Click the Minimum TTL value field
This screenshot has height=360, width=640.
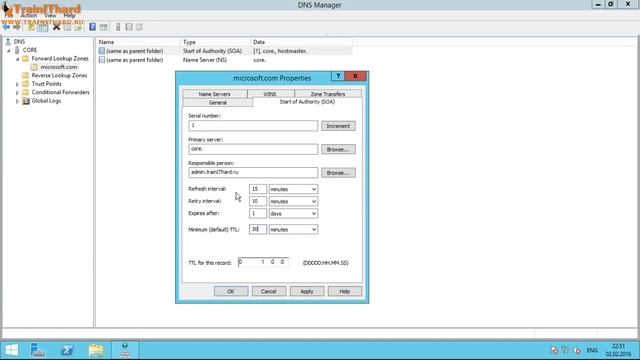click(x=258, y=230)
